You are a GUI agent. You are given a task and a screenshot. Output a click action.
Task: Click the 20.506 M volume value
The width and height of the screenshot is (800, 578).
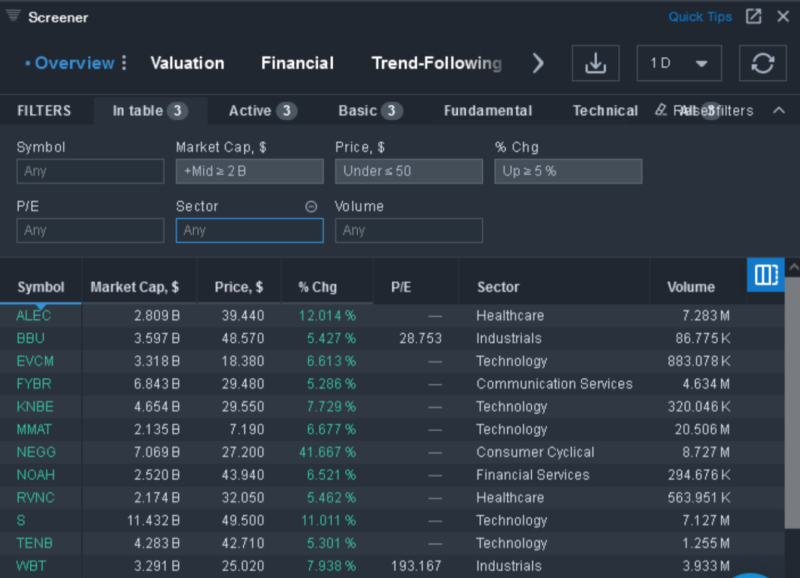coord(702,430)
